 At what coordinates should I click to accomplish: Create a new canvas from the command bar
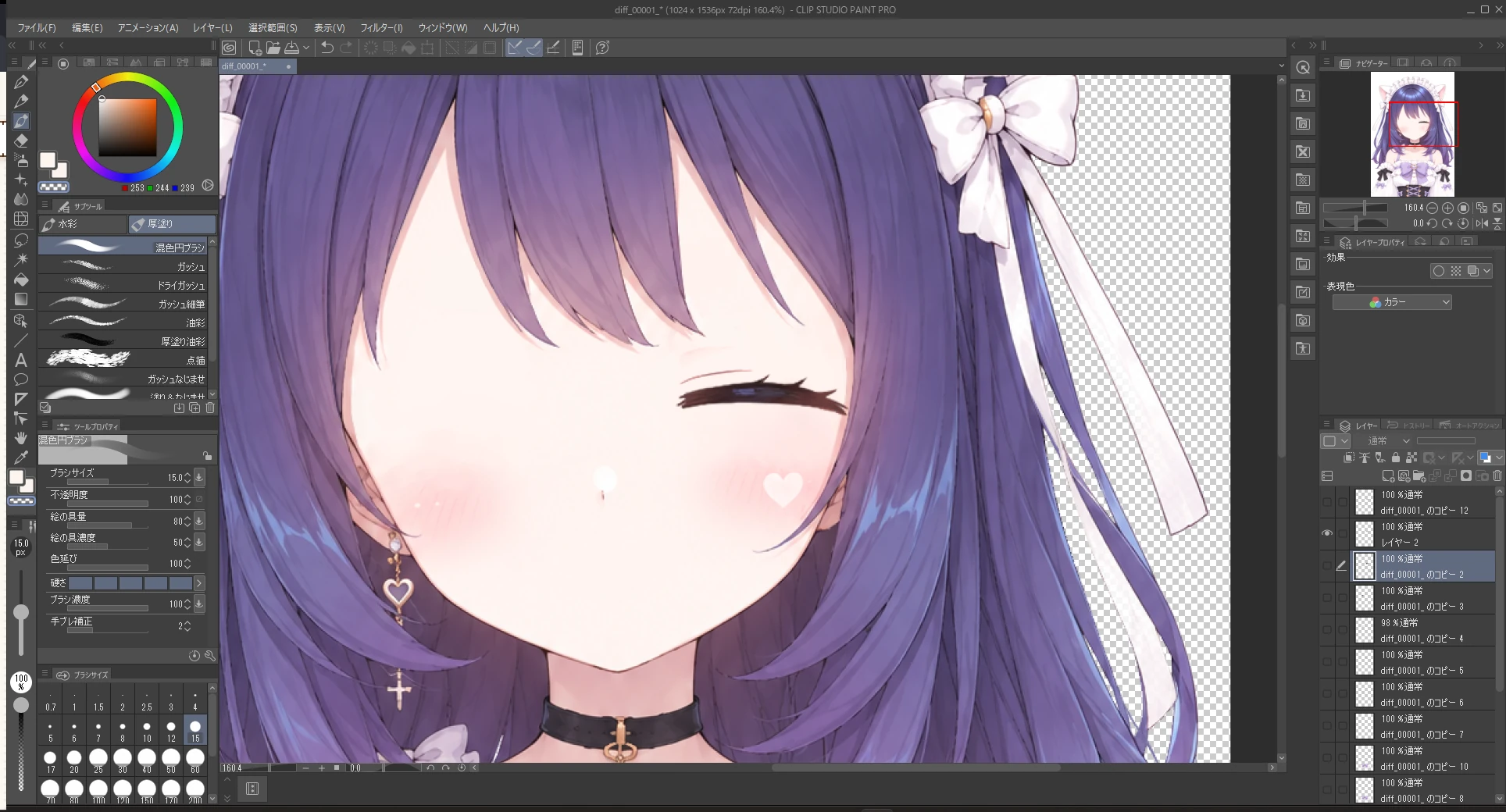[x=254, y=48]
